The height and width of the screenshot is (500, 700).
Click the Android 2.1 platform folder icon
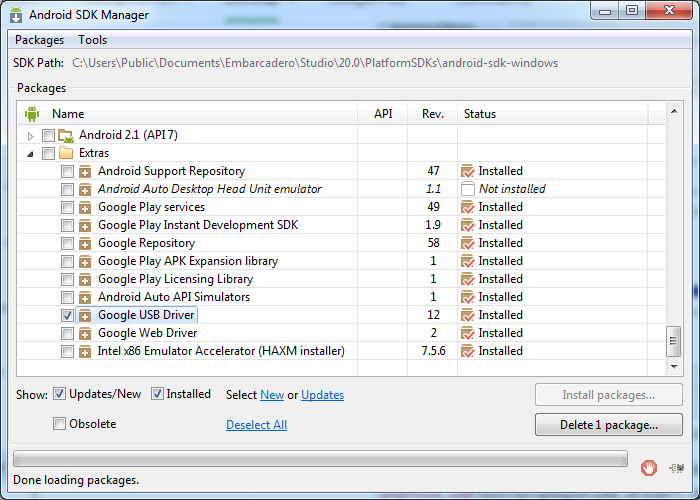[66, 135]
